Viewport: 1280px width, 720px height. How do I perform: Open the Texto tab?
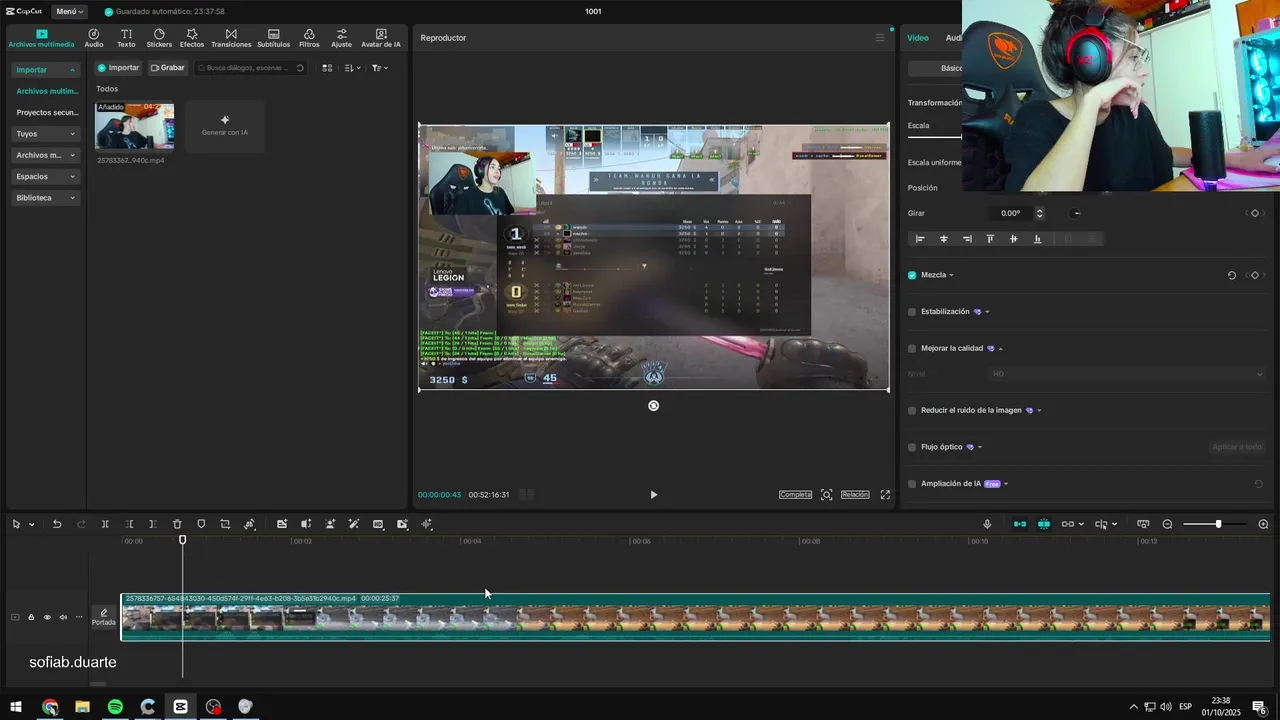(x=126, y=38)
